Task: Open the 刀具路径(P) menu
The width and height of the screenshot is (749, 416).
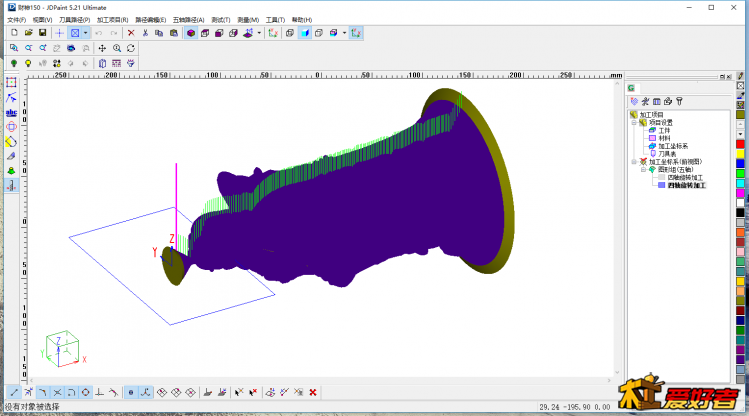Action: click(x=75, y=20)
